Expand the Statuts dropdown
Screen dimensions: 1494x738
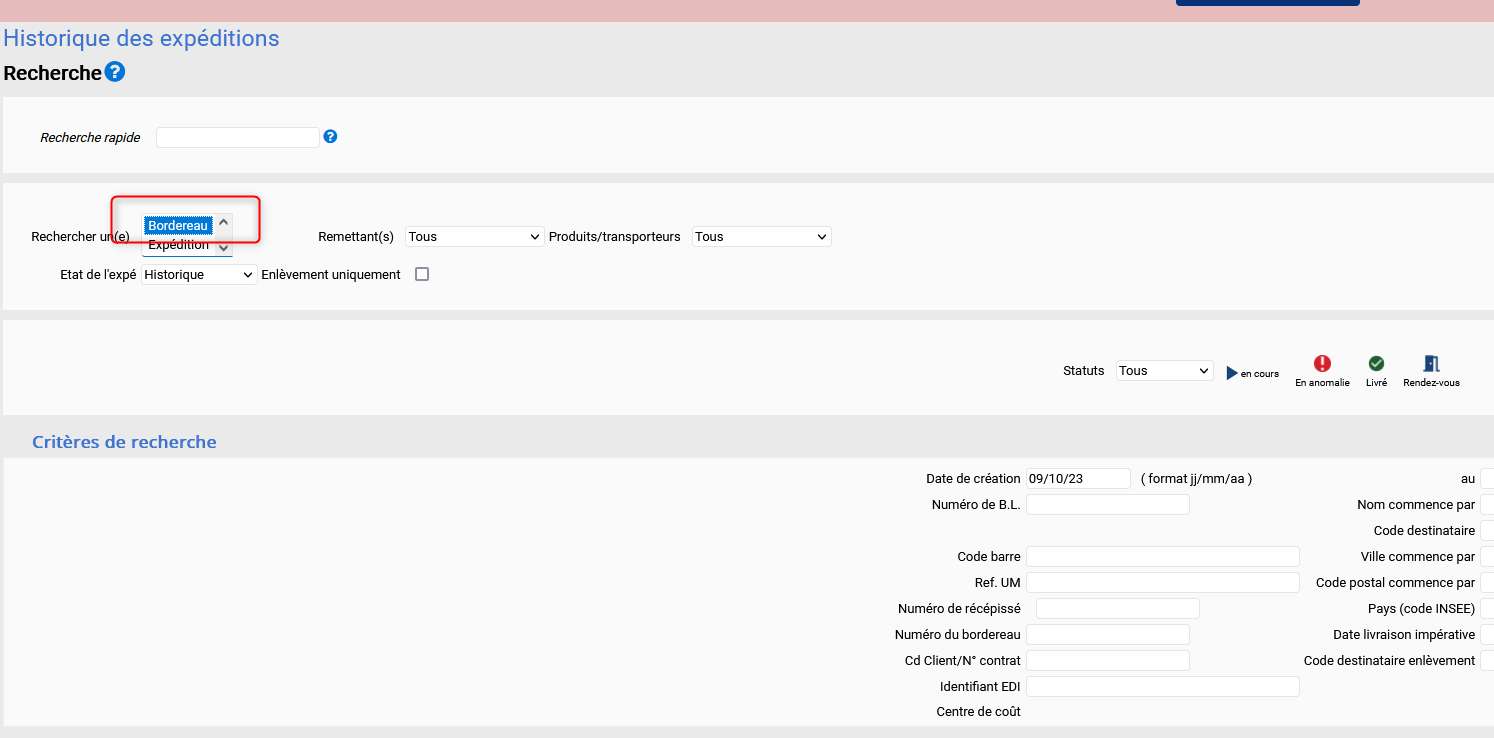pyautogui.click(x=1164, y=371)
